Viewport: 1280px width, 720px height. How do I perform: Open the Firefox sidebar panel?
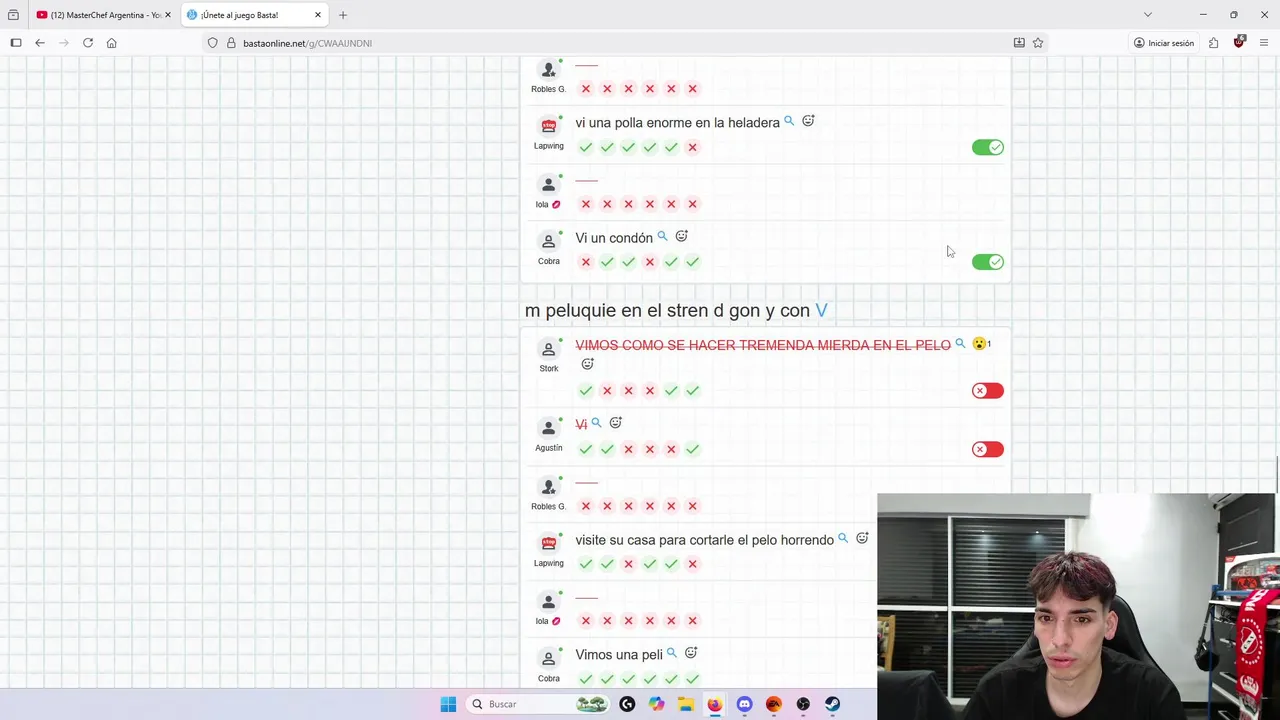(16, 43)
